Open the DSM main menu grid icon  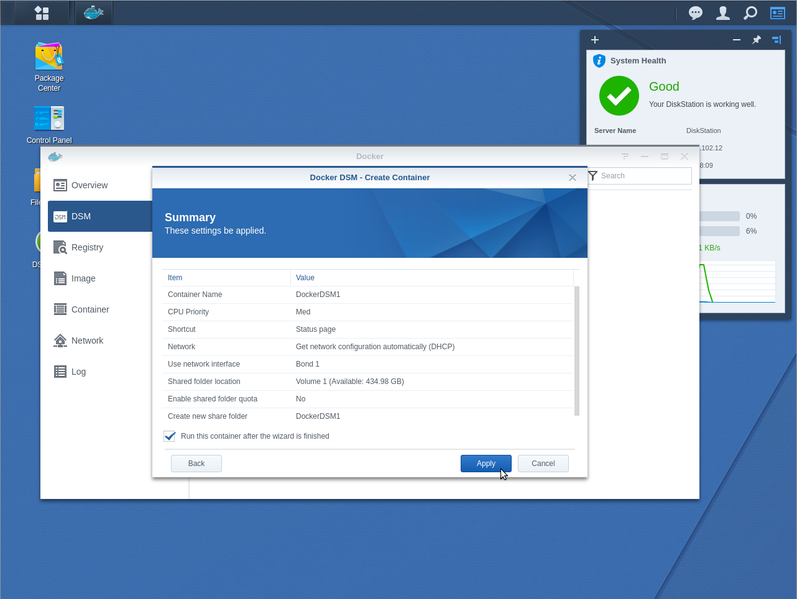coord(42,13)
